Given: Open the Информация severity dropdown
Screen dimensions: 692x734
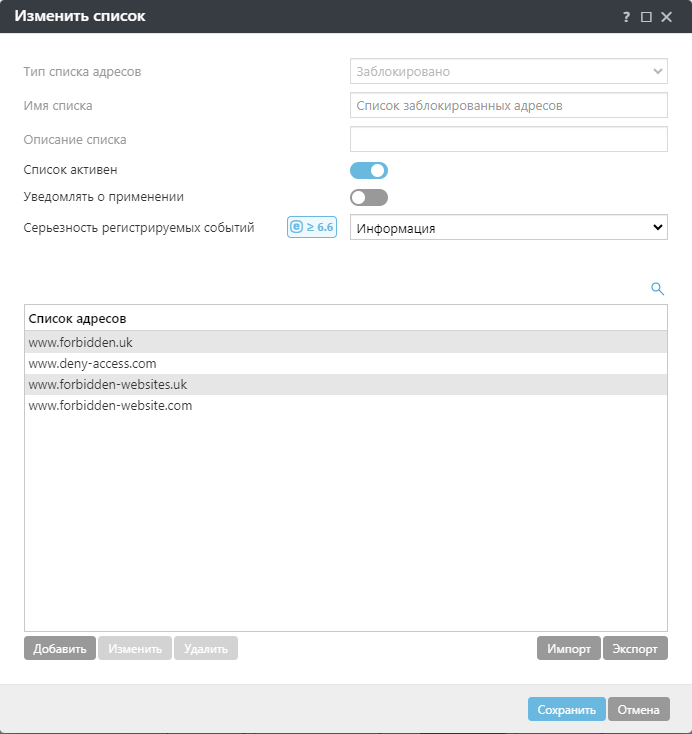Looking at the screenshot, I should click(x=508, y=228).
